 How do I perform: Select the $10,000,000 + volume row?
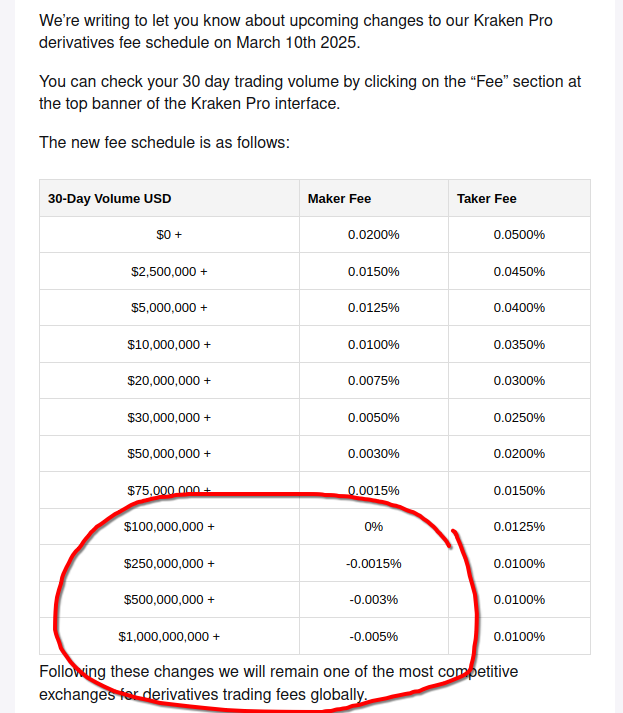tap(315, 345)
